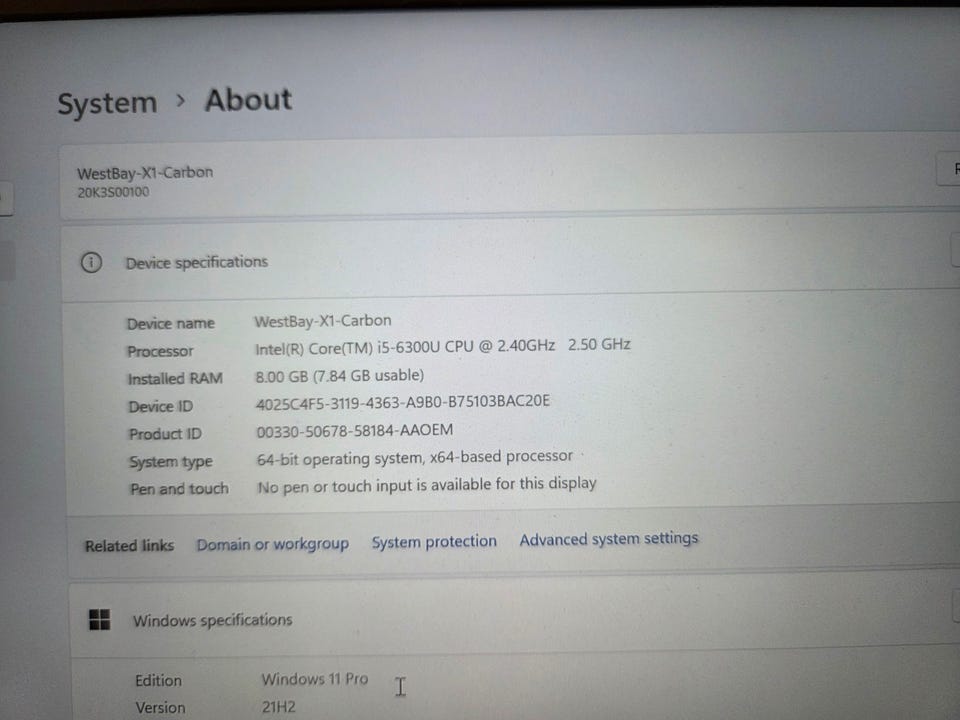The image size is (960, 720).
Task: Click the WestBay-X1-Carbon title in top card
Action: (145, 173)
